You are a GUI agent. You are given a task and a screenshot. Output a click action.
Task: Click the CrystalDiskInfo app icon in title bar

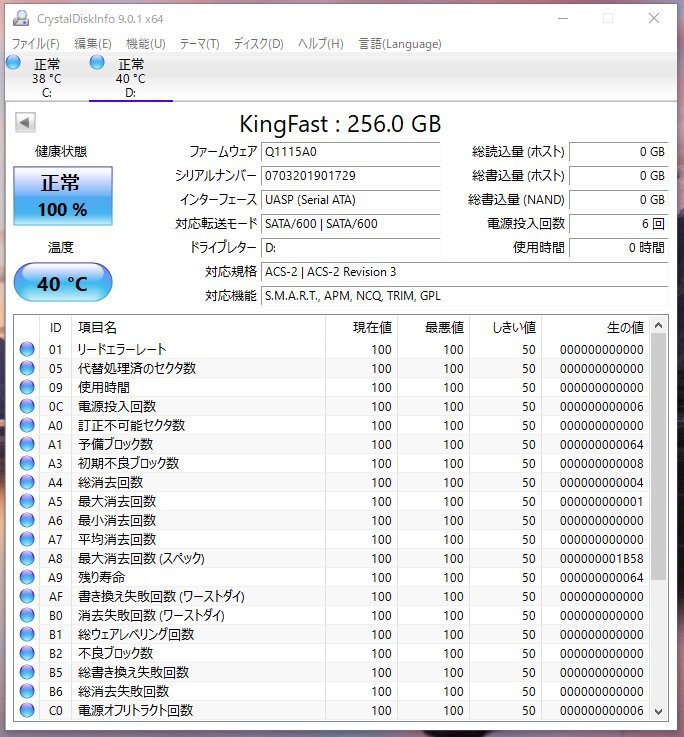[x=21, y=18]
